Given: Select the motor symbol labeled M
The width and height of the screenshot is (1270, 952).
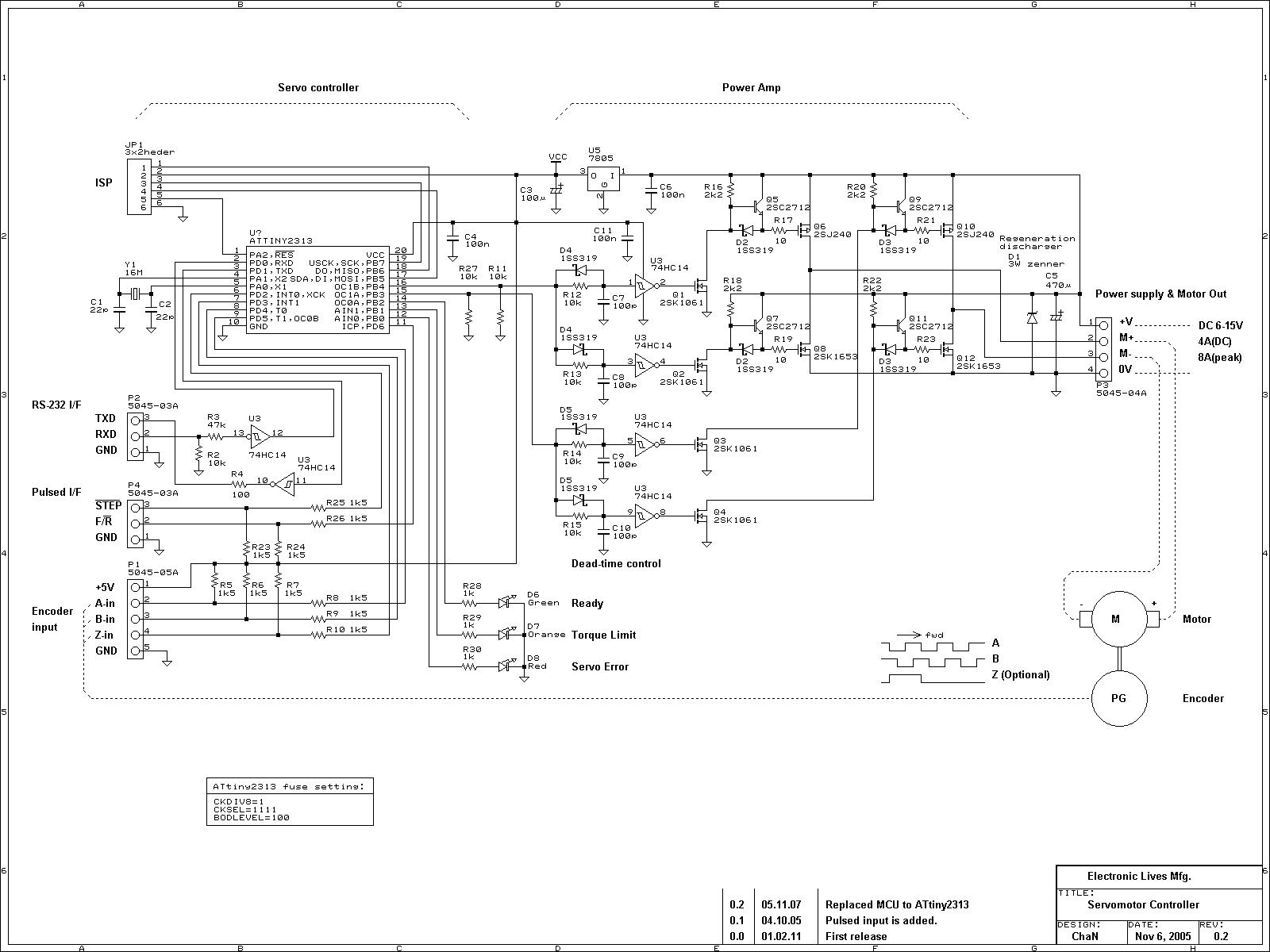Looking at the screenshot, I should pyautogui.click(x=1118, y=619).
